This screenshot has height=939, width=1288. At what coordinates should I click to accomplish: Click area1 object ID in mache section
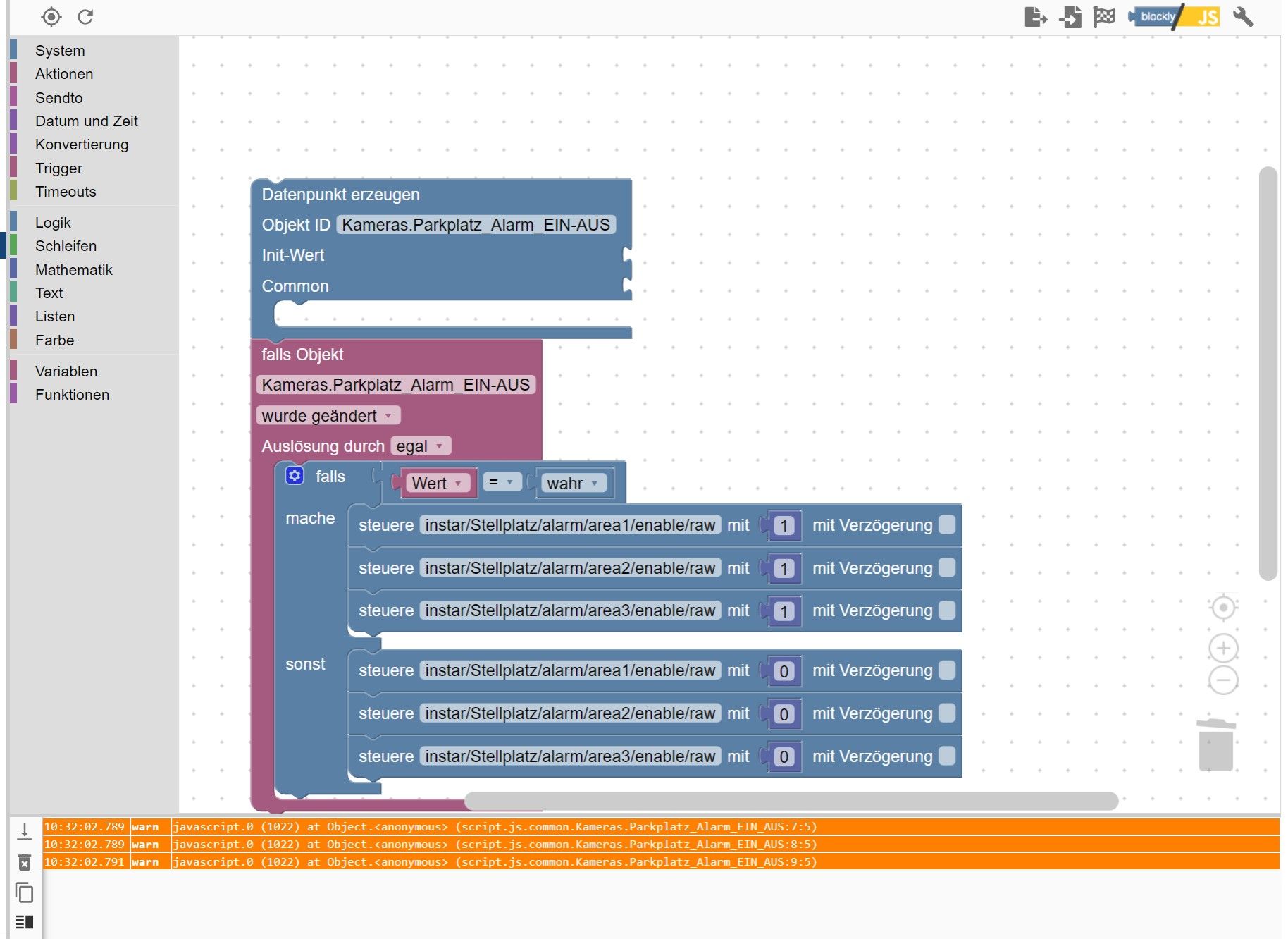coord(571,524)
